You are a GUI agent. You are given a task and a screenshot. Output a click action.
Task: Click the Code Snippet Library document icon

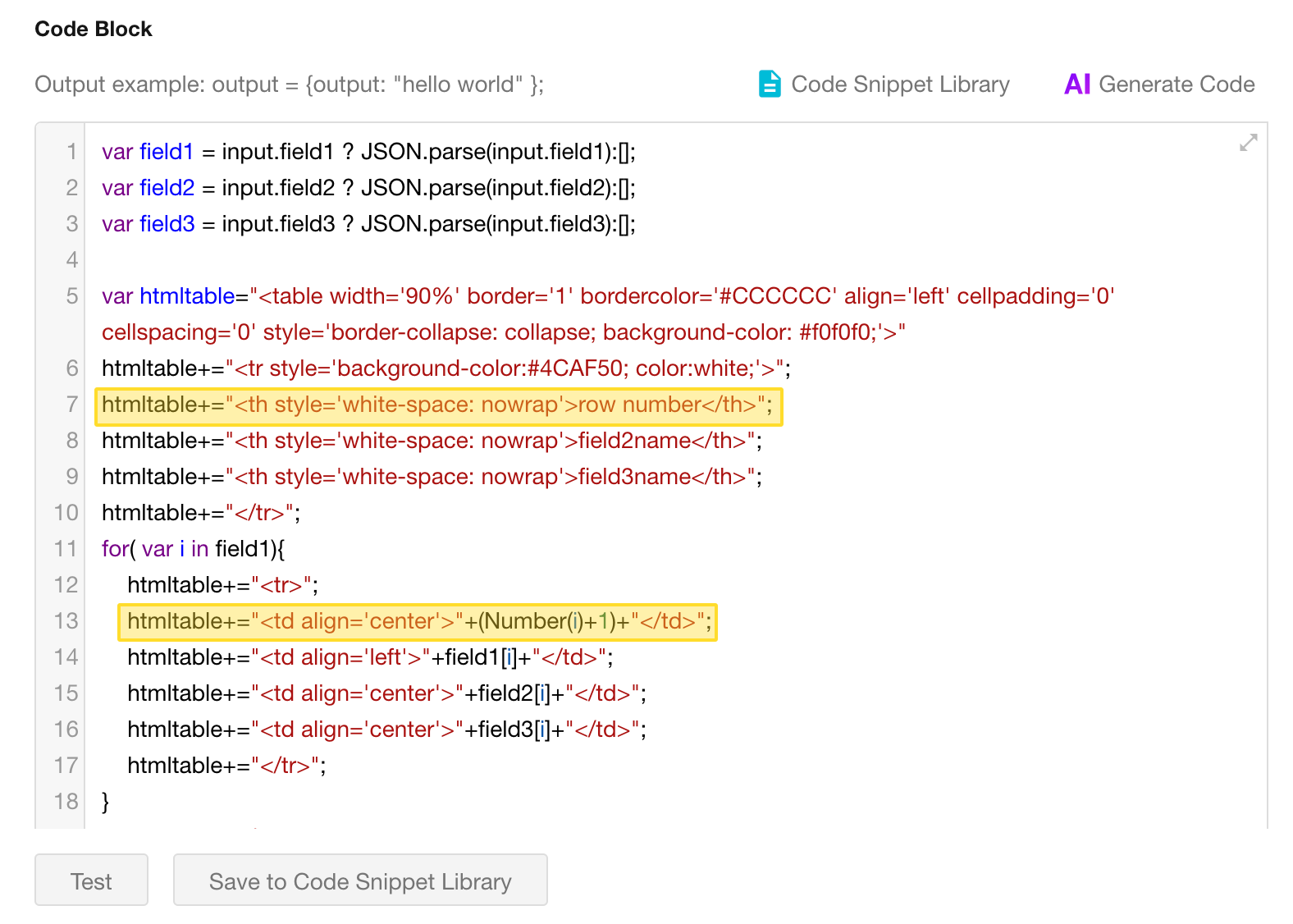pyautogui.click(x=769, y=84)
